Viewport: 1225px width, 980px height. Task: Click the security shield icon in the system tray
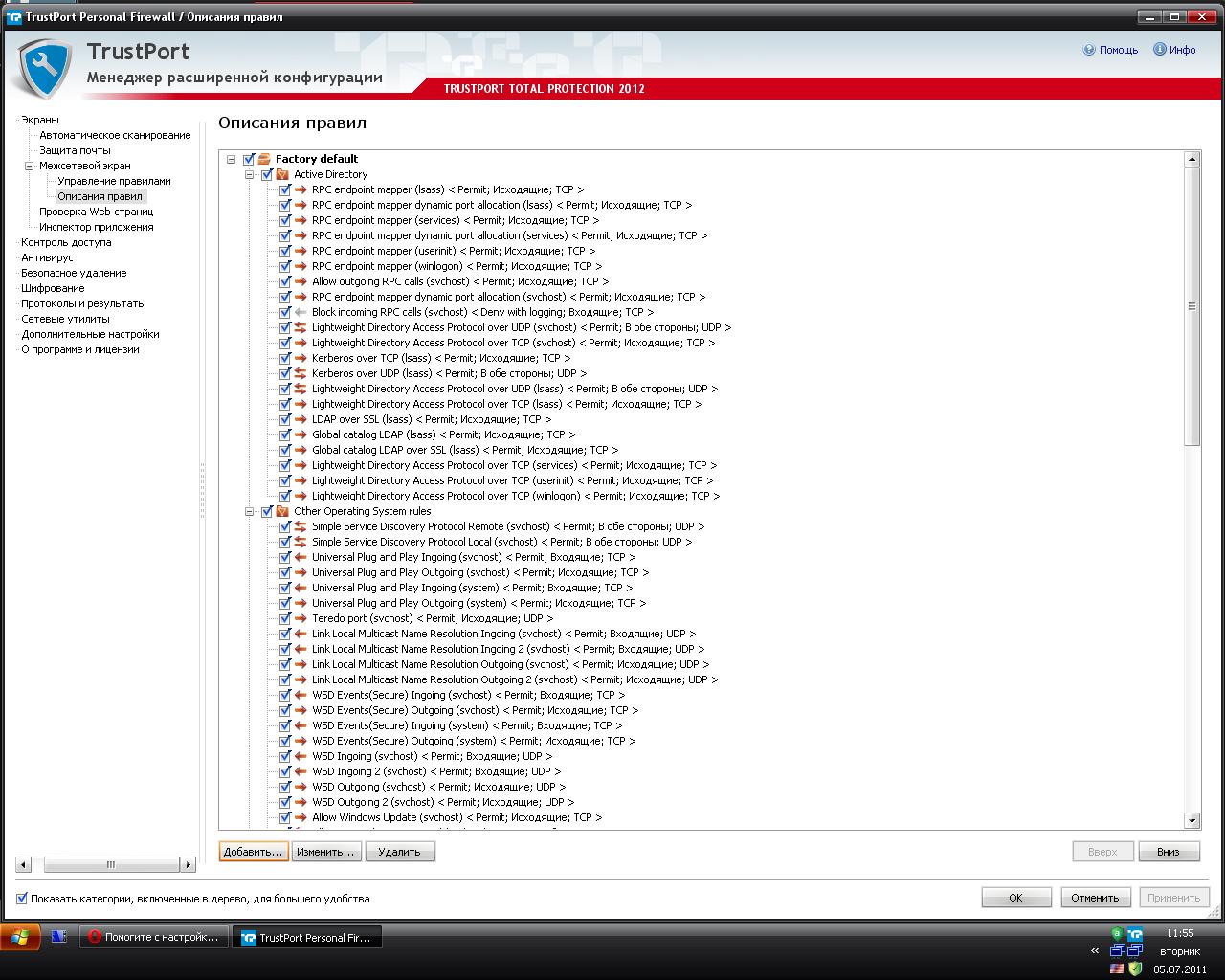tap(1135, 969)
